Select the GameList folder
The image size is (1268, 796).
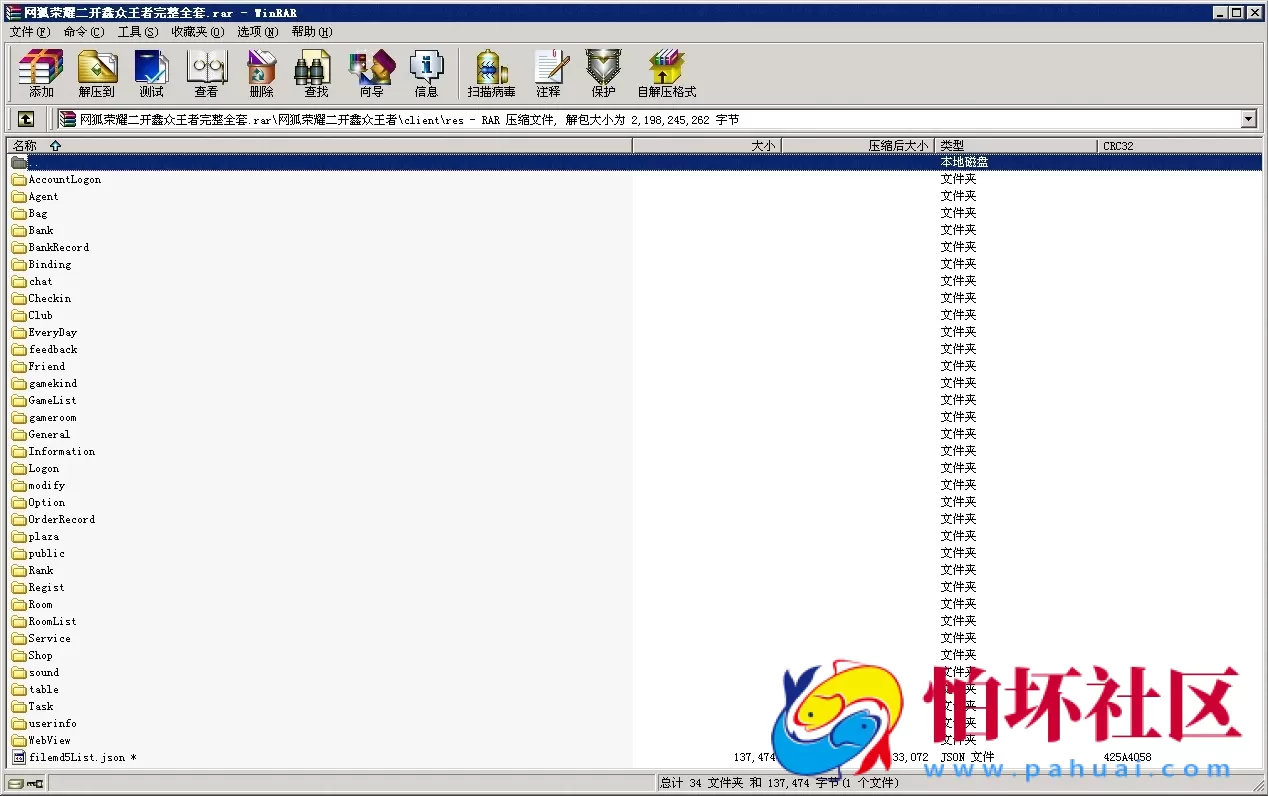[x=52, y=401]
